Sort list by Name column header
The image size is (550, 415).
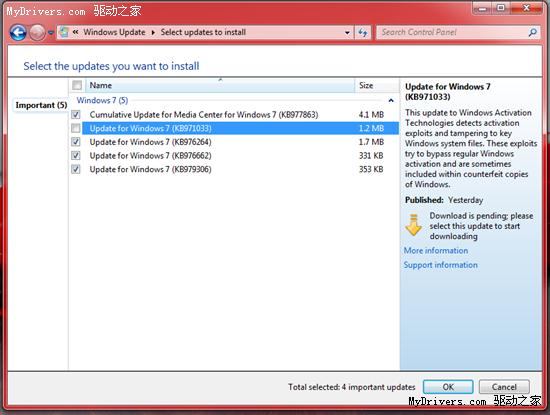click(220, 85)
